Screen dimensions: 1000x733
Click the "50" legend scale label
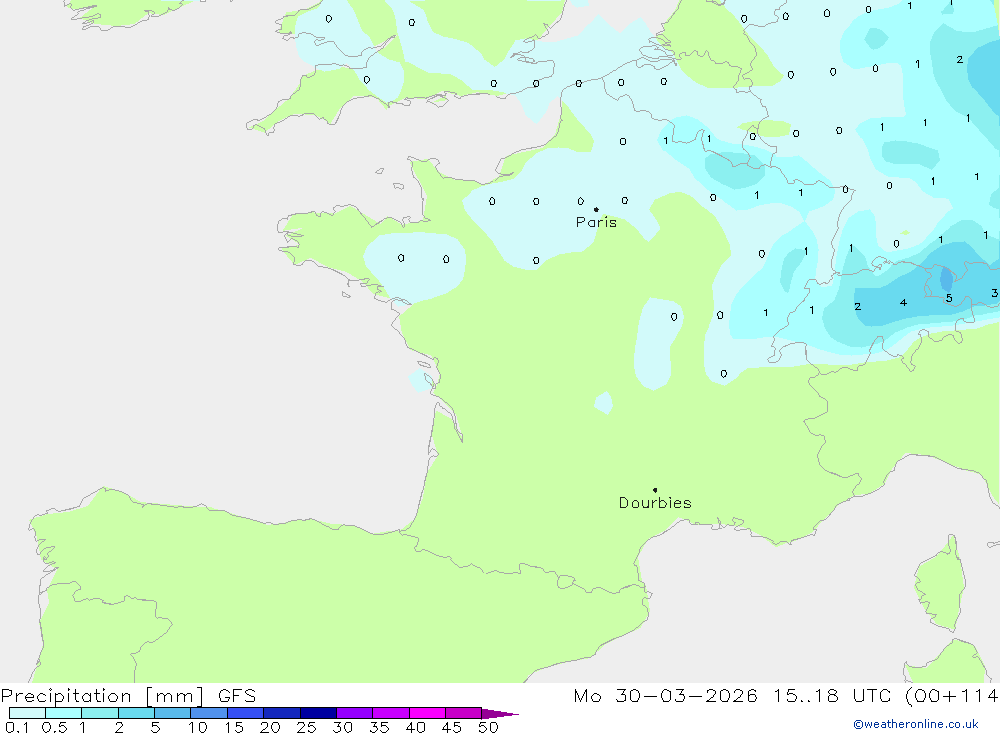(x=488, y=727)
